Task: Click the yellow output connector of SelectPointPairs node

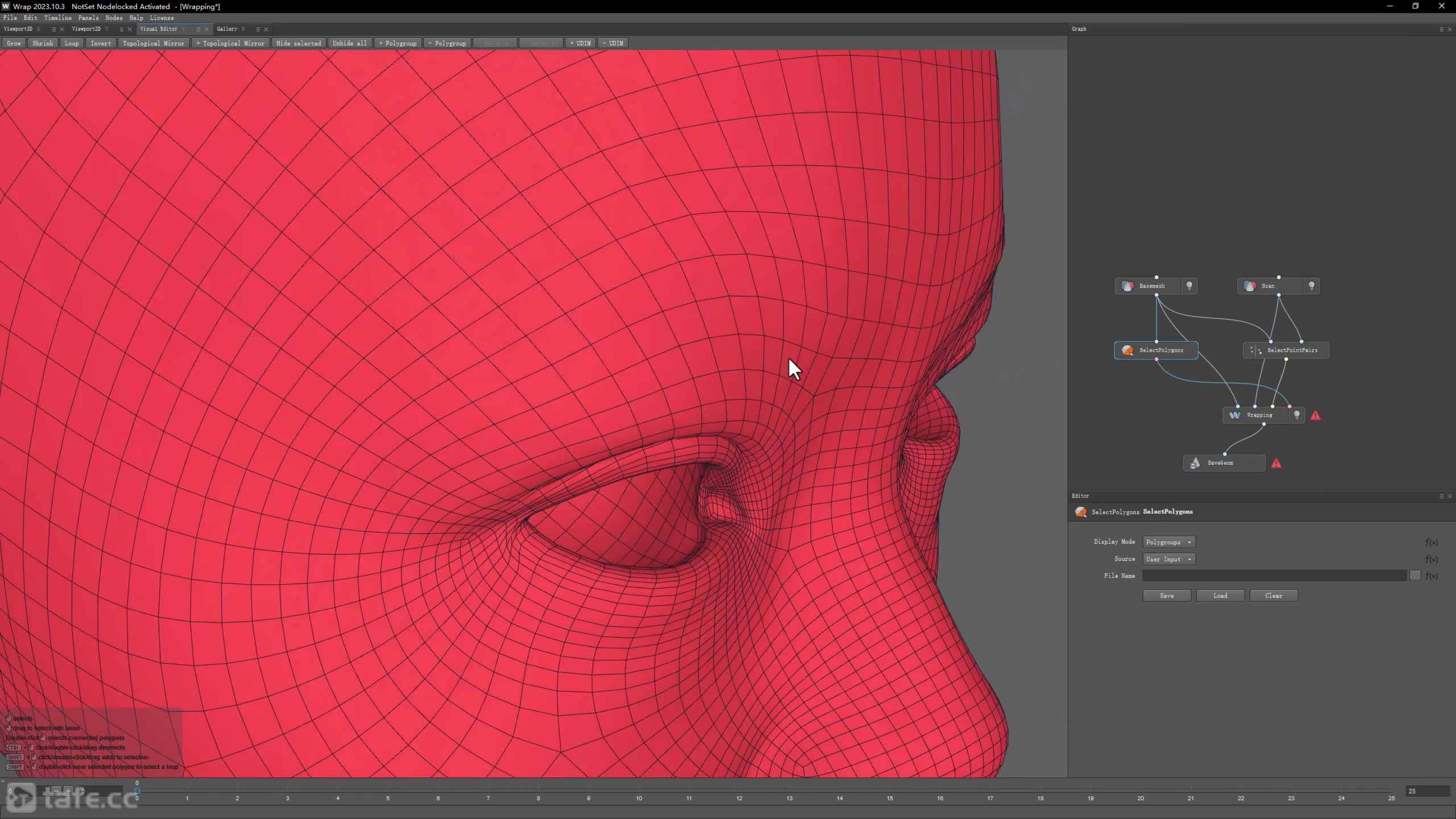Action: point(1286,359)
